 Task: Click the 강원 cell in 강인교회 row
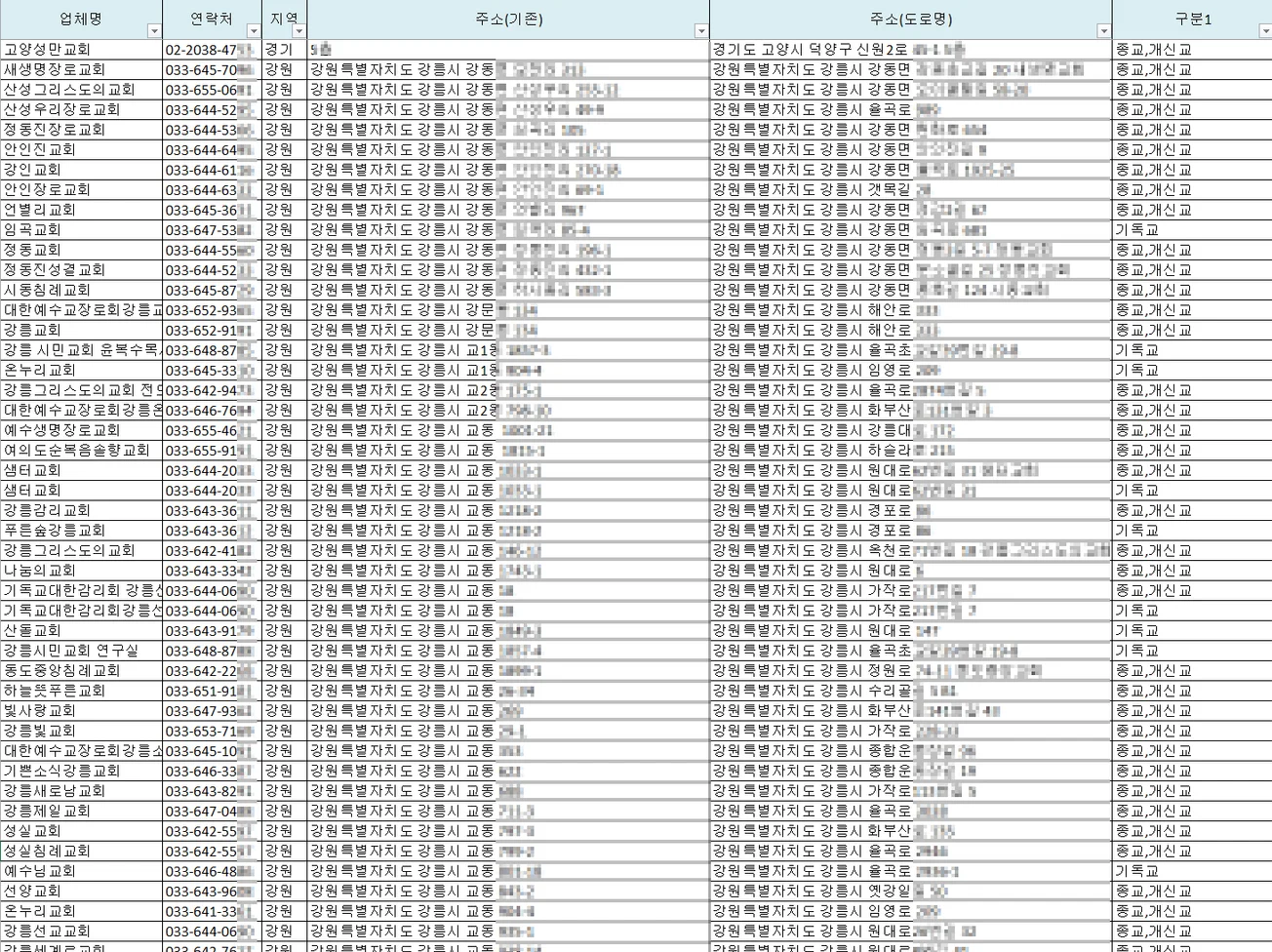click(284, 170)
